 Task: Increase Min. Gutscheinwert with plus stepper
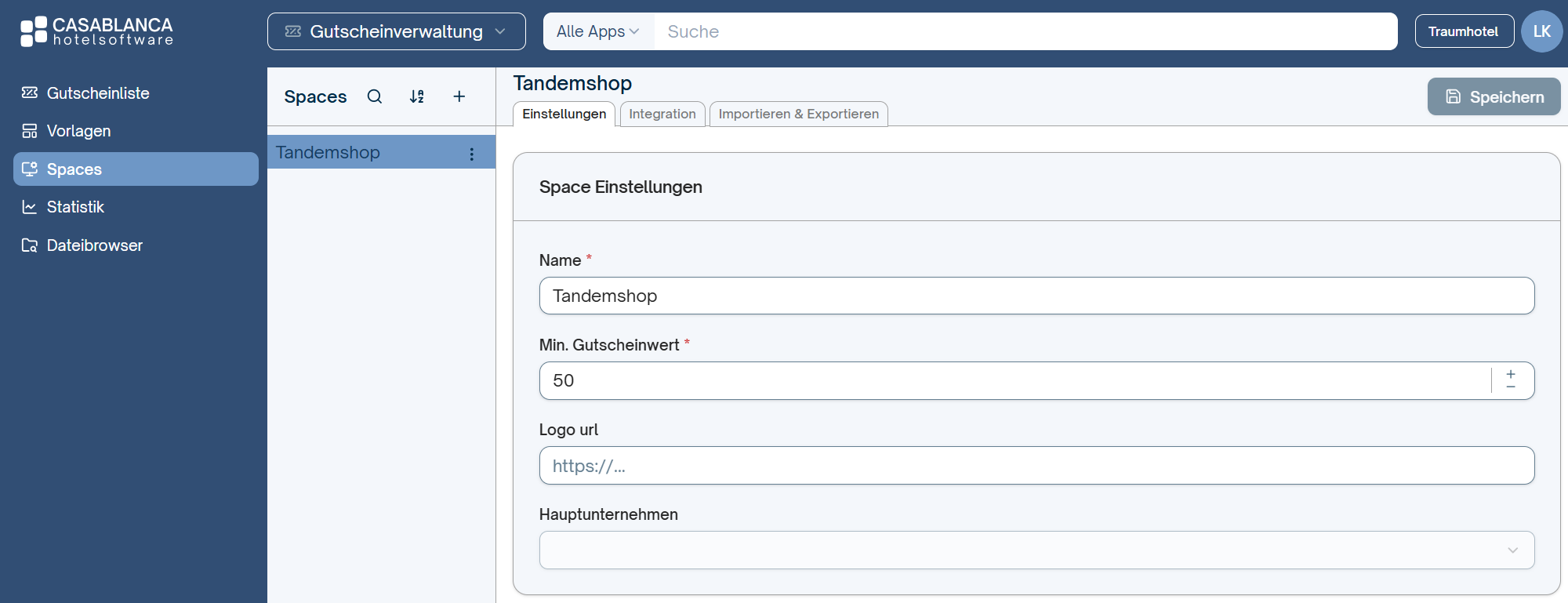[x=1511, y=374]
